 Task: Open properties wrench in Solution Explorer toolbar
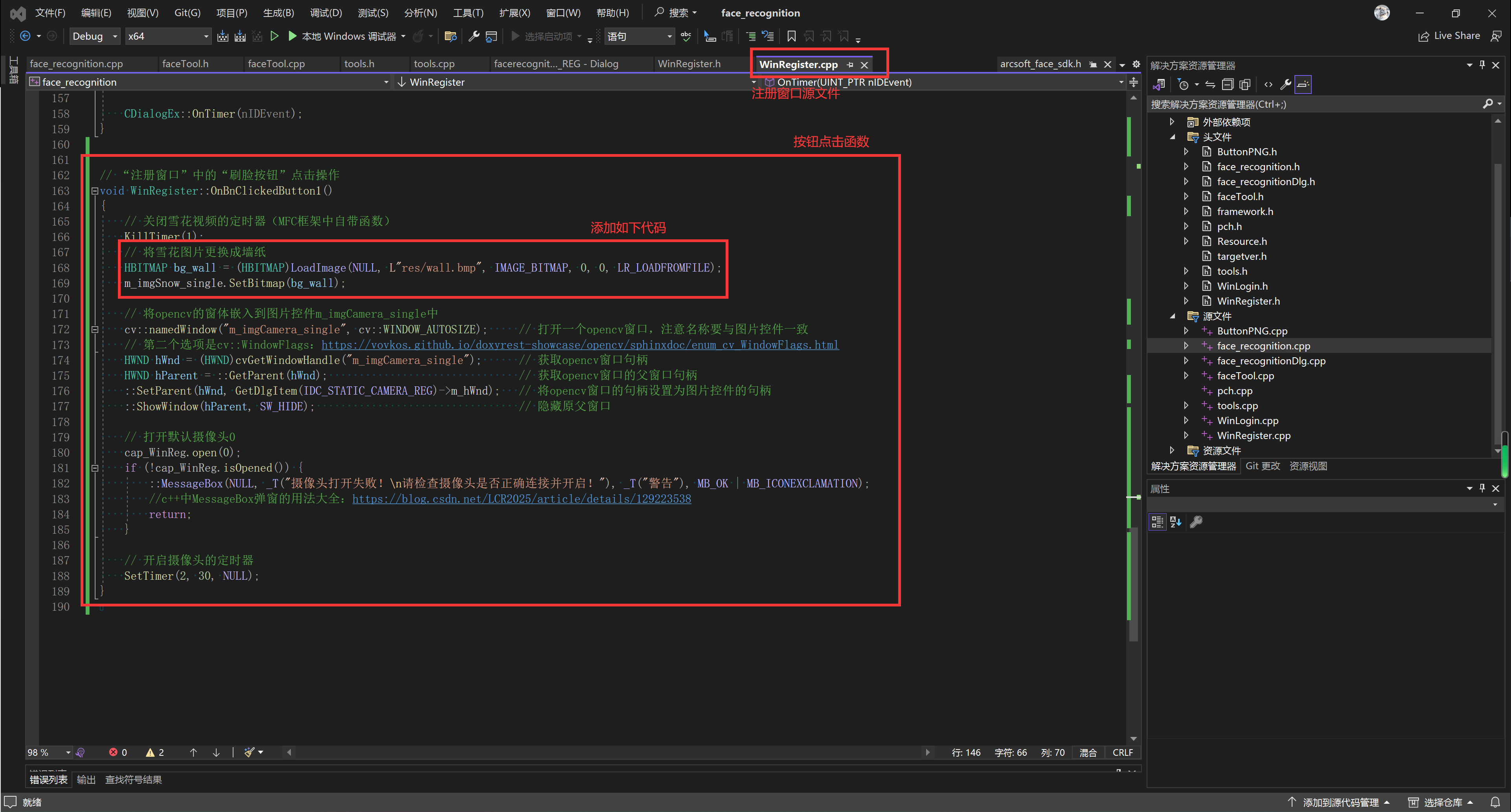click(1285, 85)
